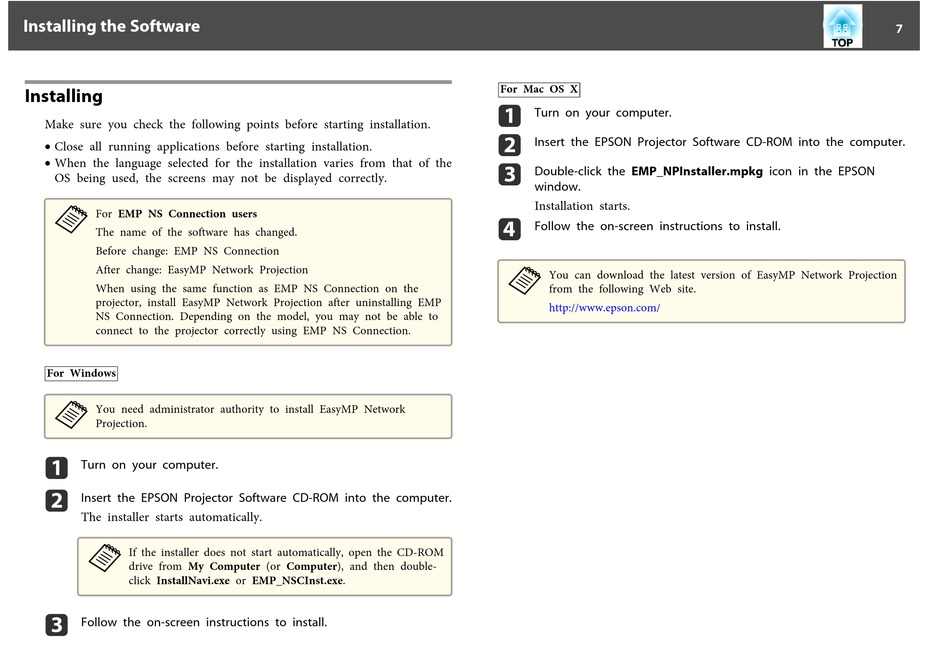Click Windows step "Follow the on-screen instructions to install."

coord(204,622)
